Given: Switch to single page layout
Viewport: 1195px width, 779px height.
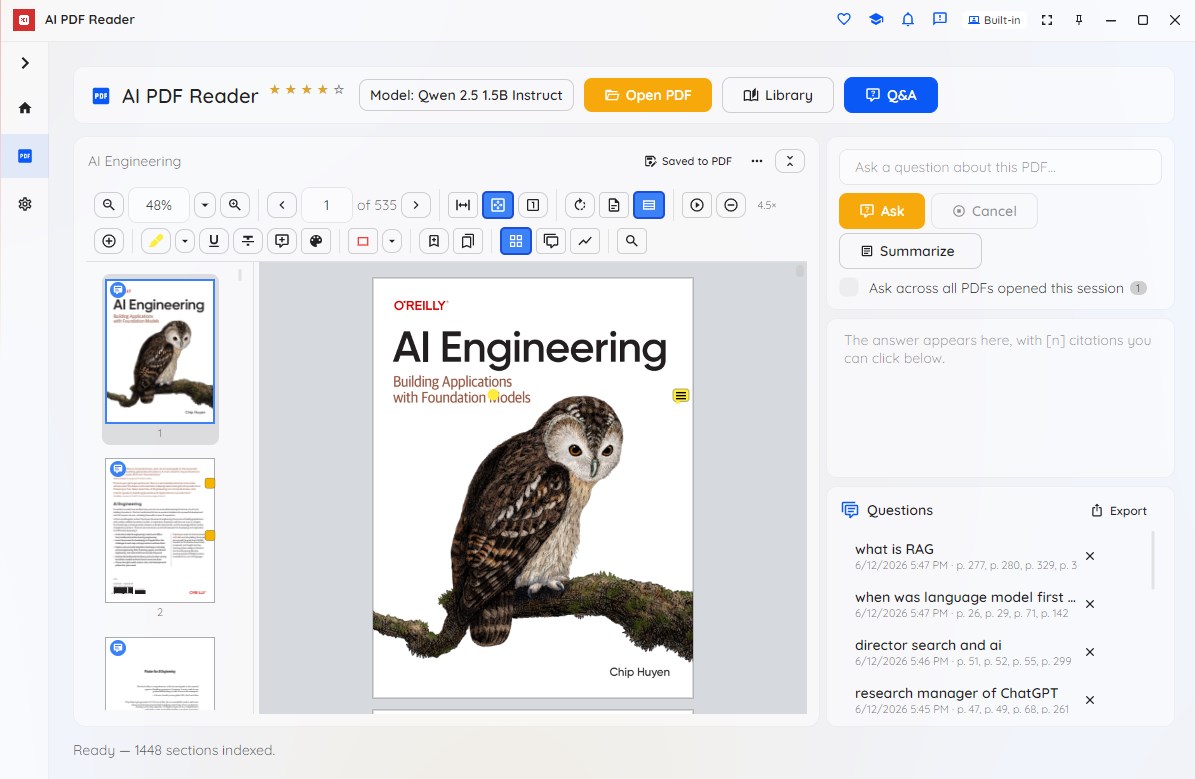Looking at the screenshot, I should coord(614,205).
